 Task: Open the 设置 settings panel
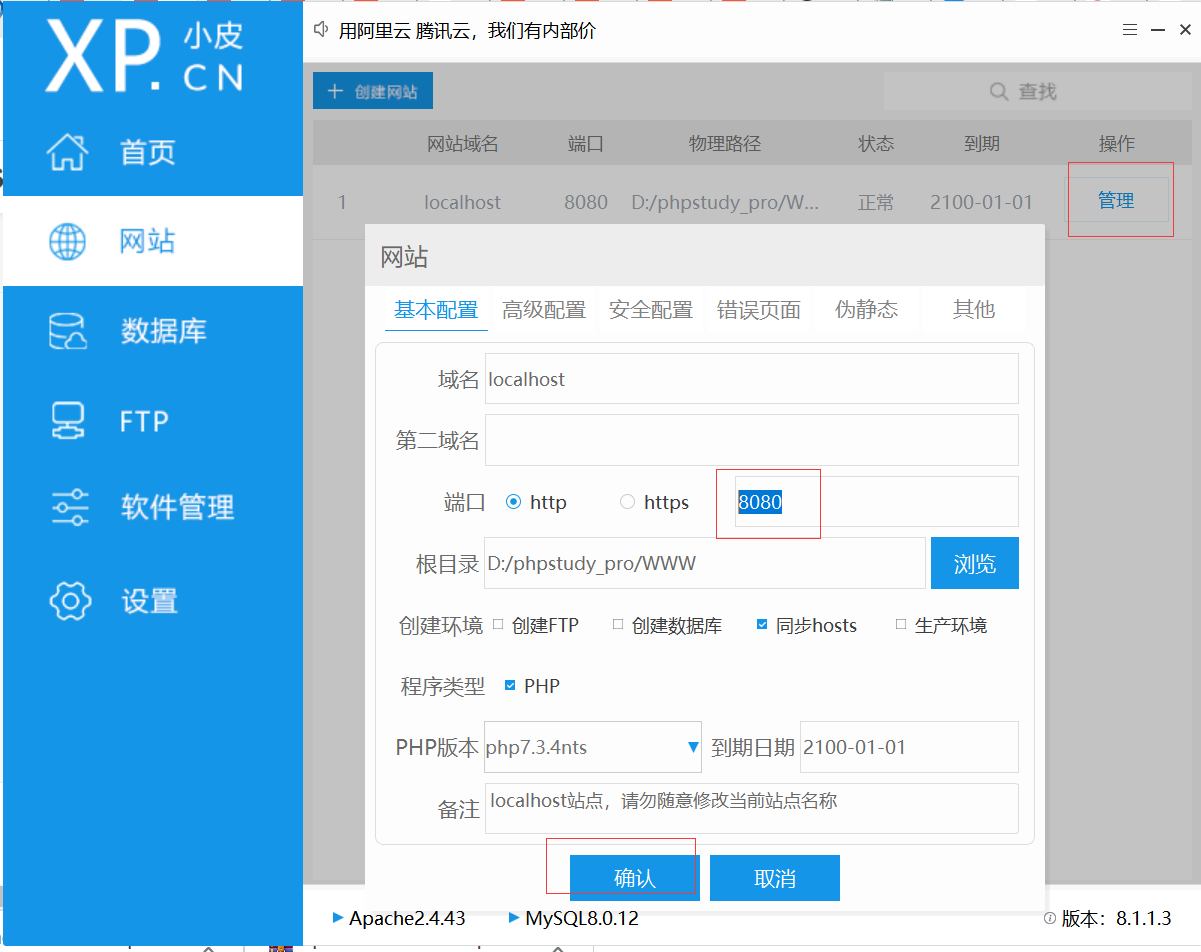150,601
